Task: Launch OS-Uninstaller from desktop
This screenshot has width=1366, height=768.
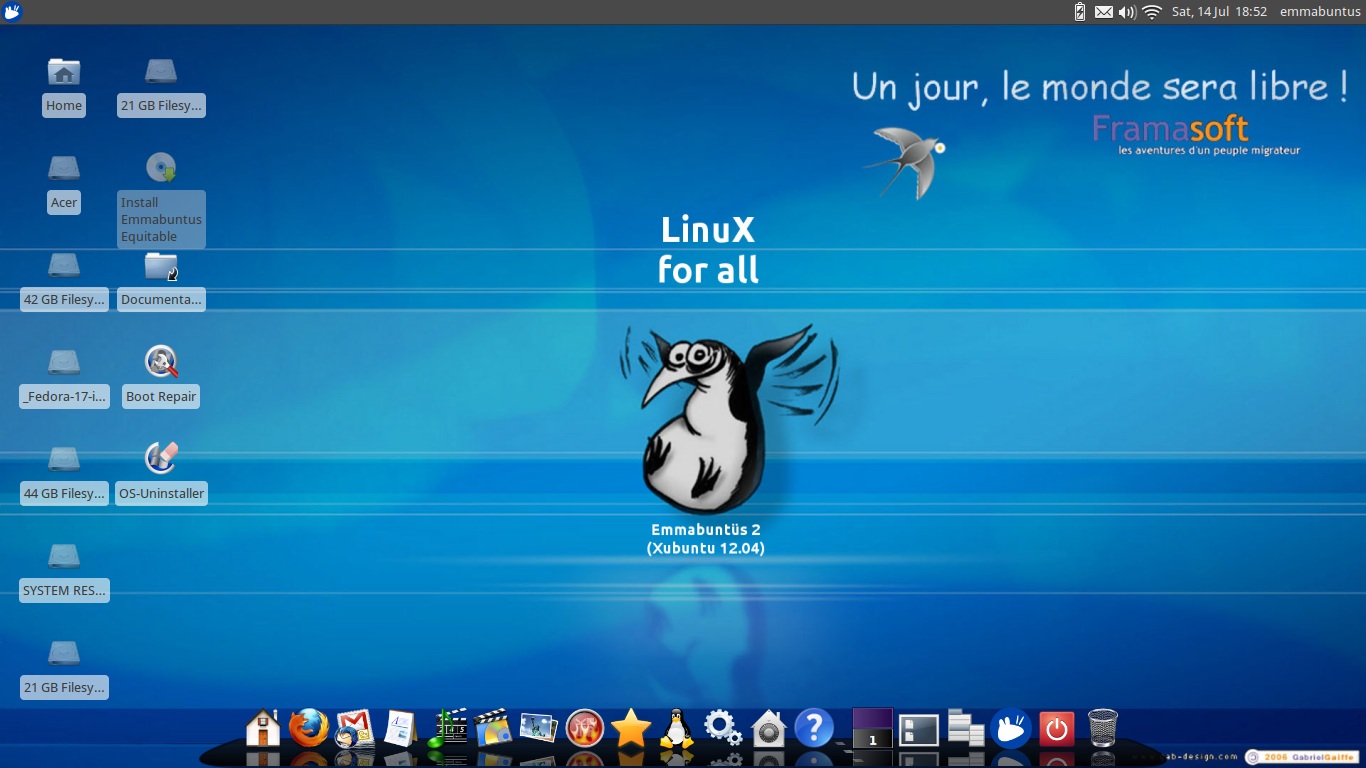Action: (161, 458)
